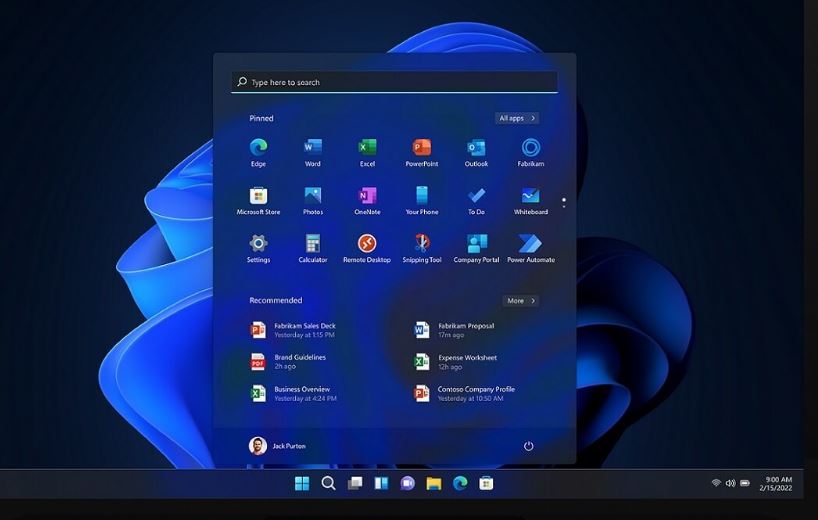The height and width of the screenshot is (520, 818).
Task: Click the battery tray icon
Action: (x=745, y=483)
